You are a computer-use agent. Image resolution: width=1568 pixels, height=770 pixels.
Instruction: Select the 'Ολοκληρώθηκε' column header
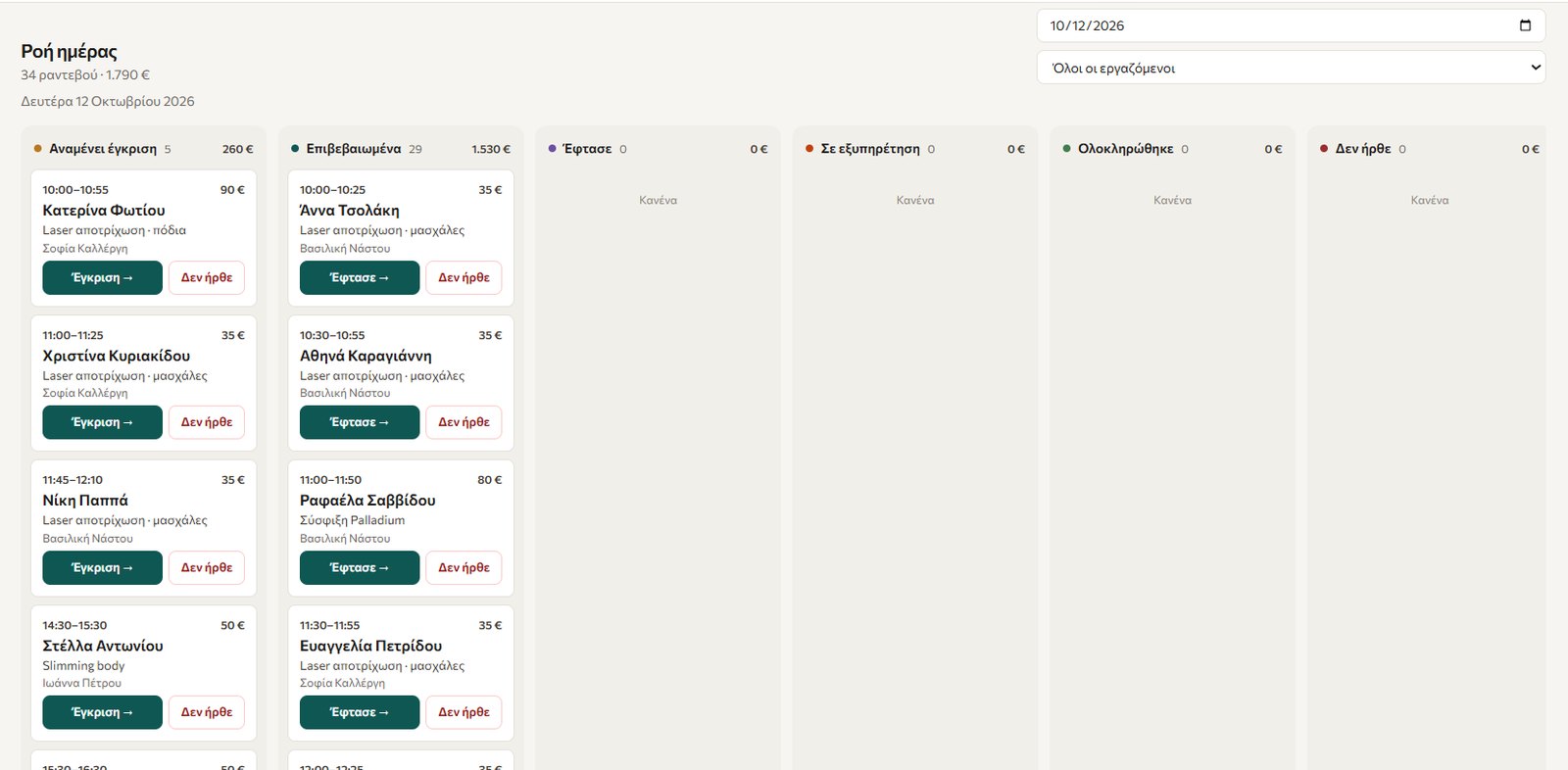(x=1125, y=149)
